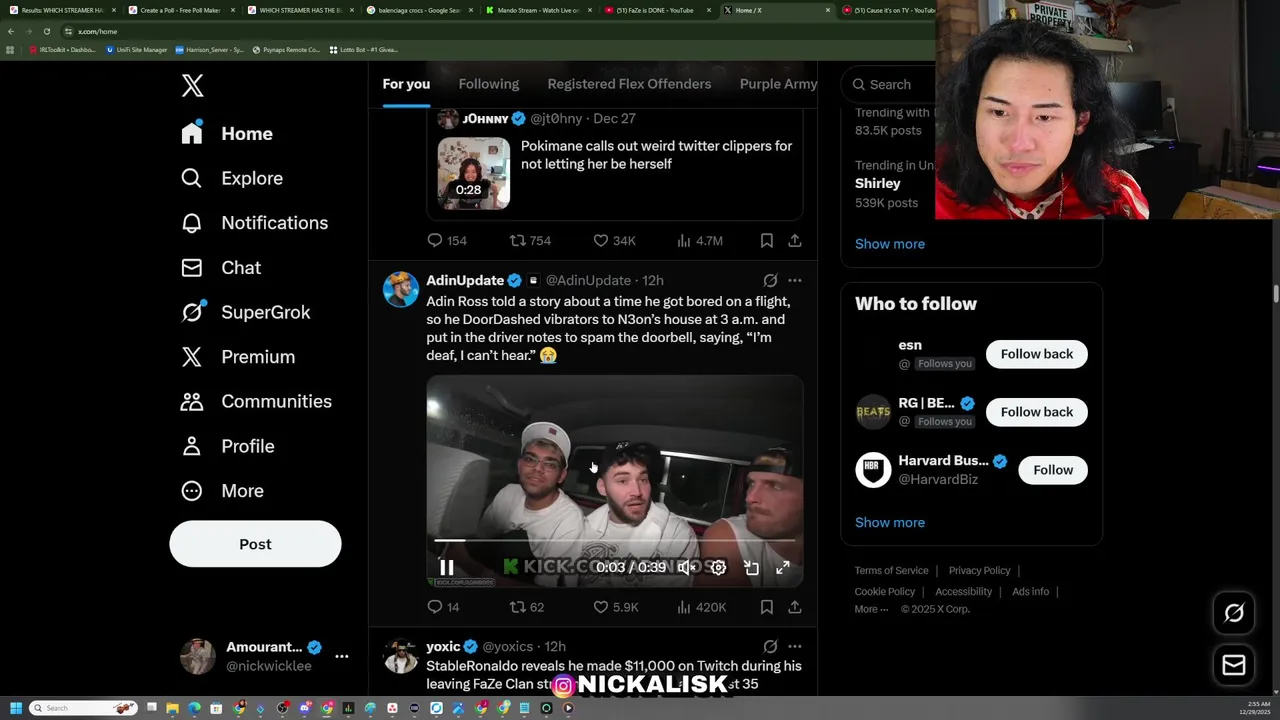Expand the footer More links menu
The width and height of the screenshot is (1280, 720).
tap(871, 609)
